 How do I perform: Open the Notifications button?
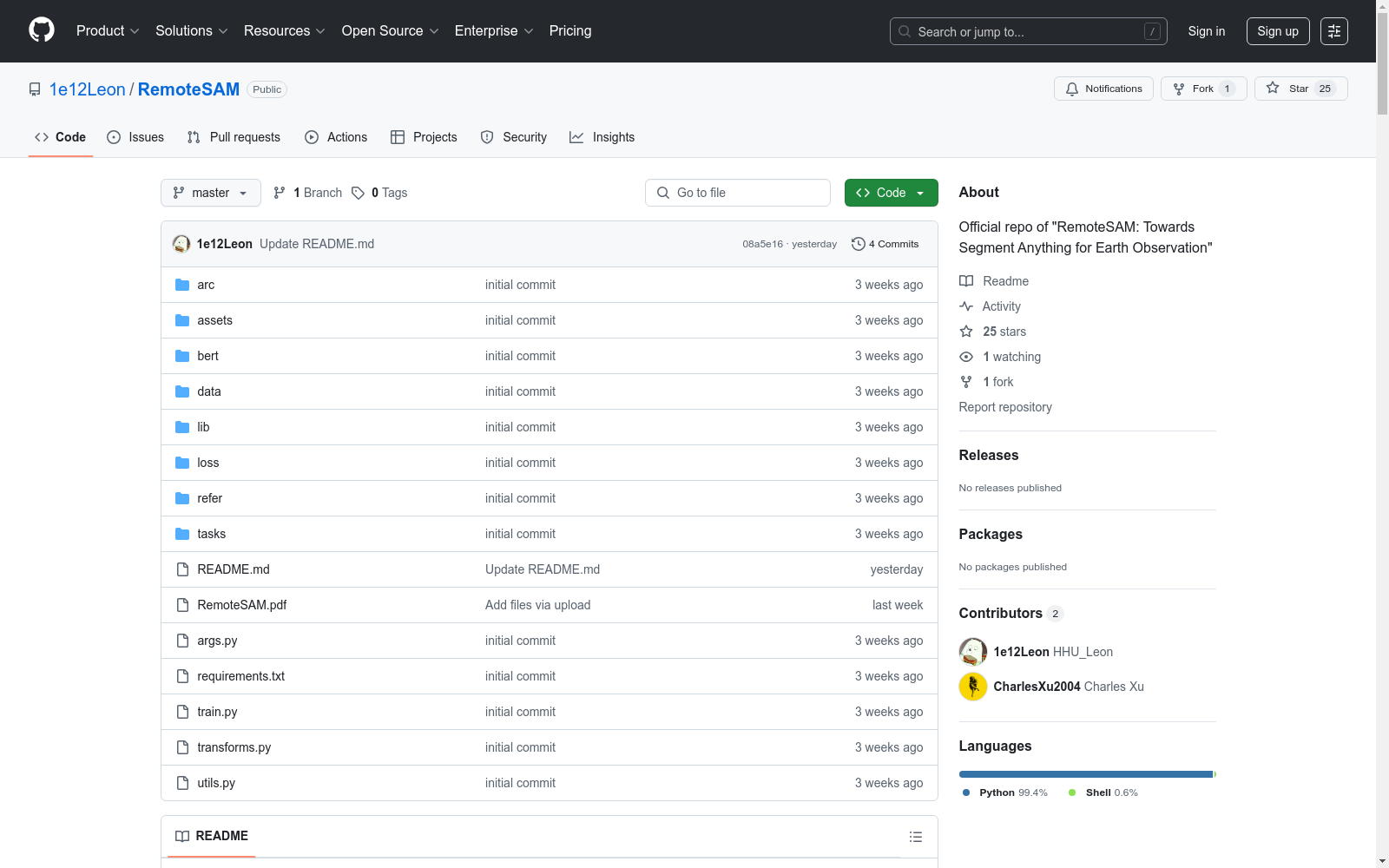pos(1103,89)
